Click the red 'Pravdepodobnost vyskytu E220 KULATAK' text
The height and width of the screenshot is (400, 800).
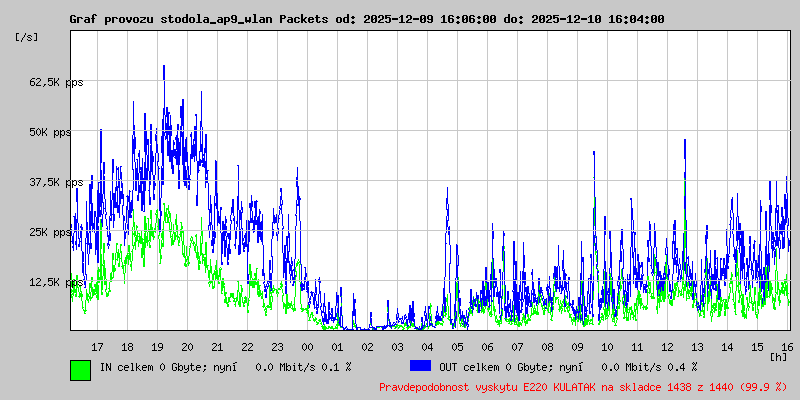click(486, 387)
